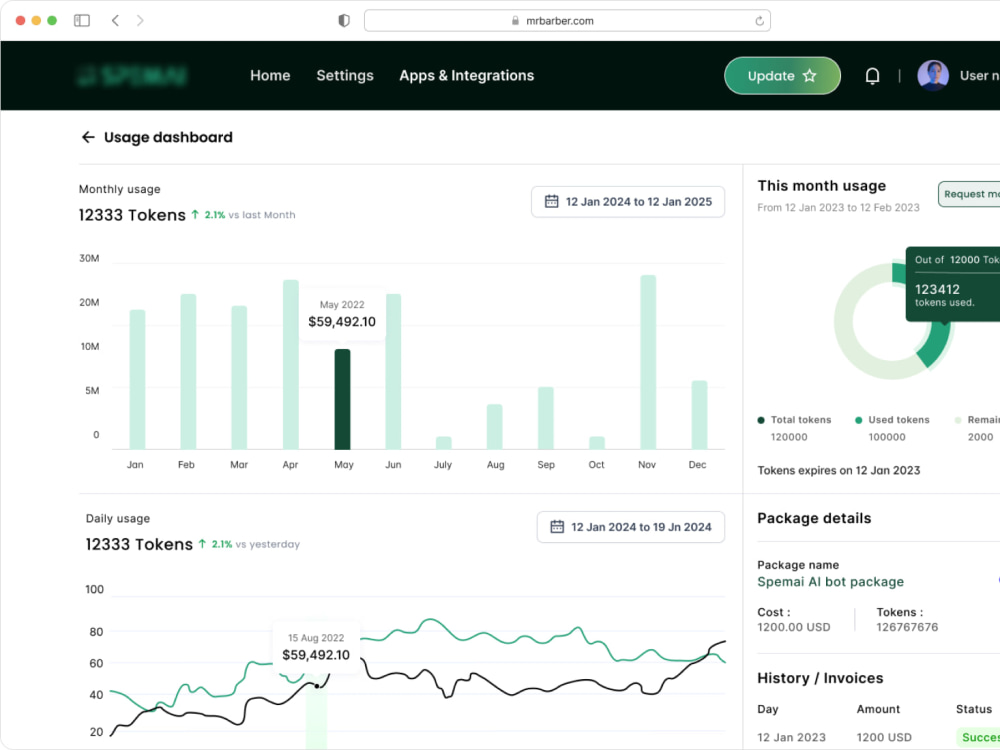Open the blurred site logo
This screenshot has width=1000, height=750.
click(x=132, y=75)
